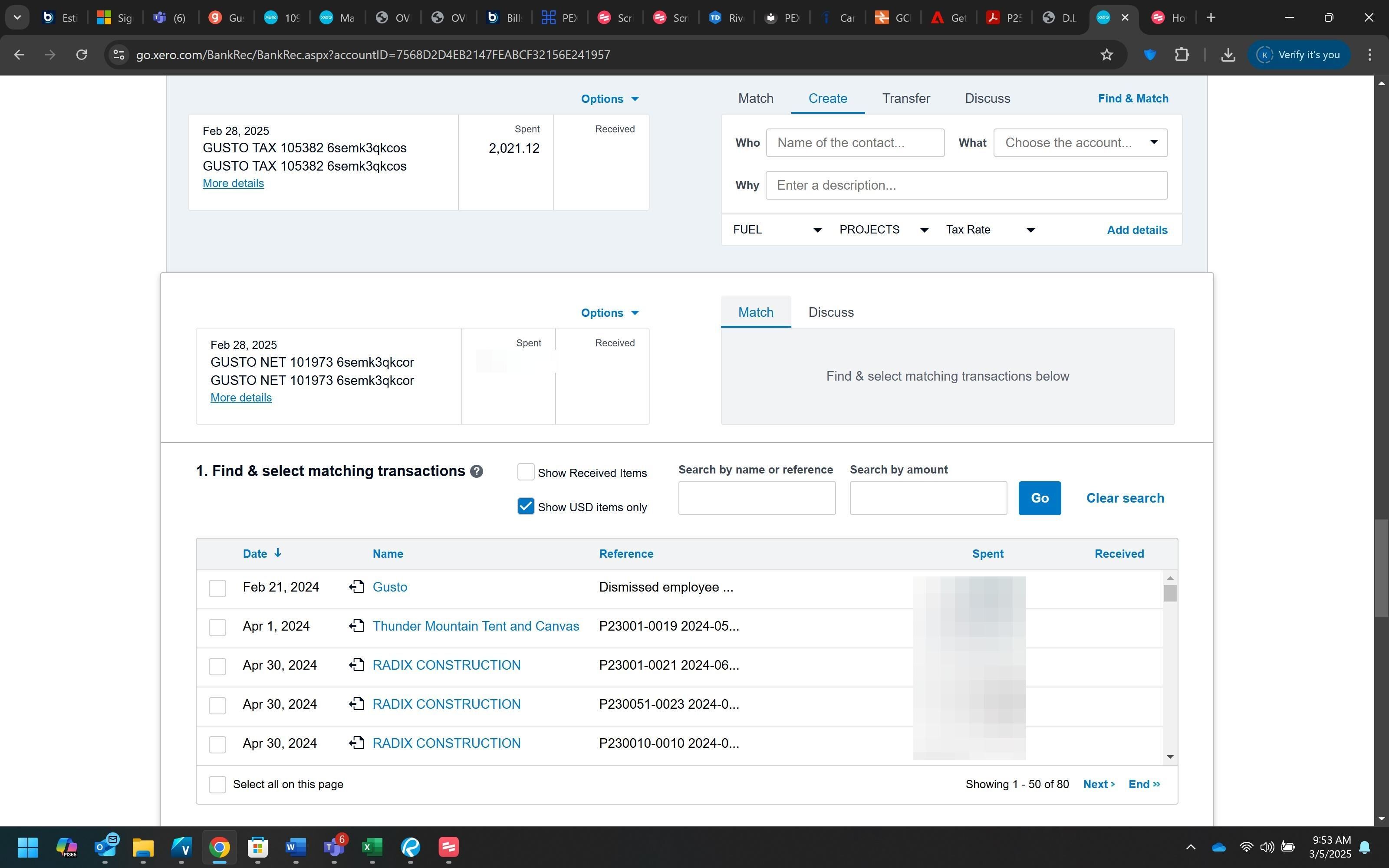Enable Show Received Items checkbox
1389x868 pixels.
coord(525,472)
